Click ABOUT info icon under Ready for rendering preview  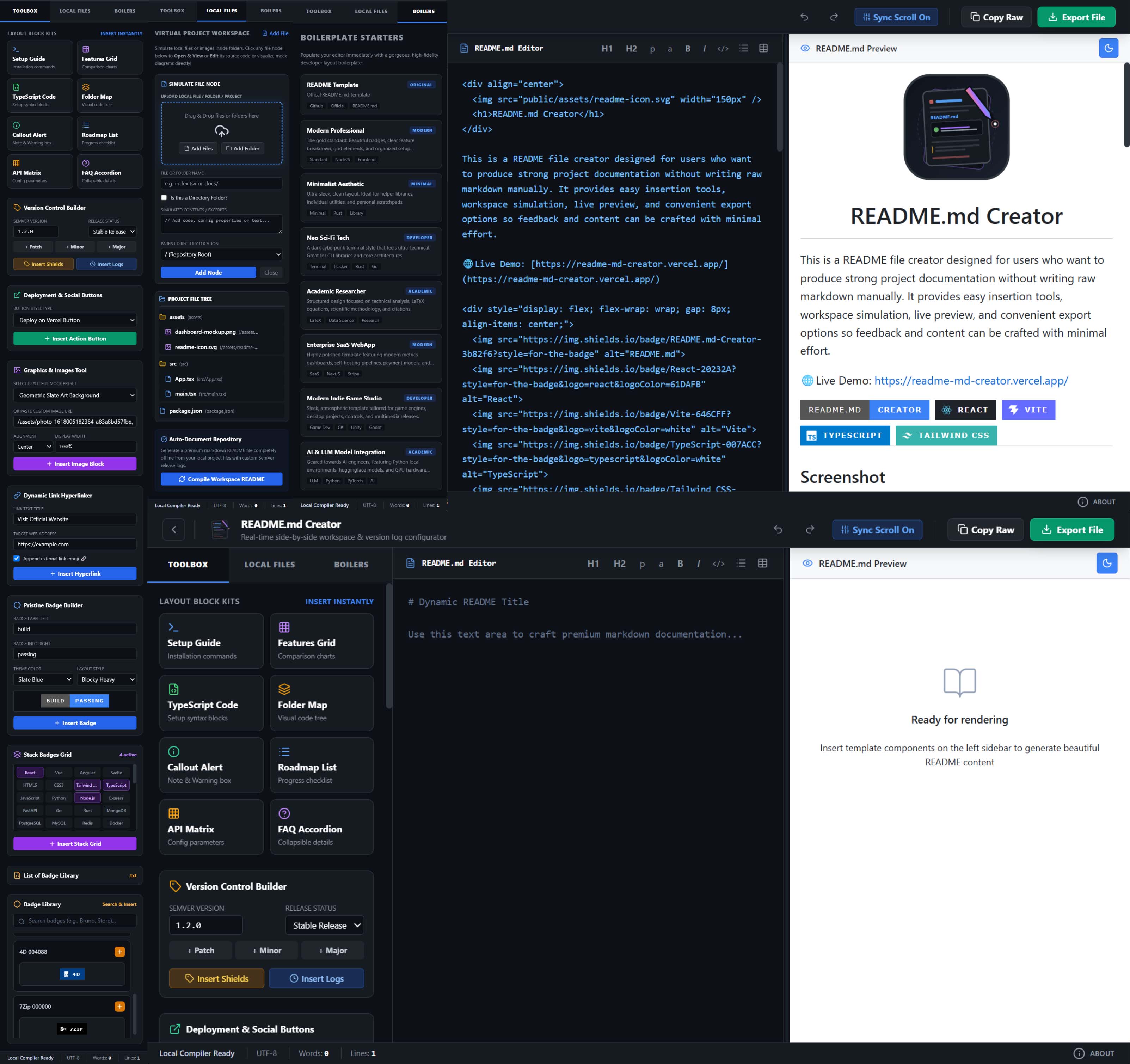coord(1079,1053)
